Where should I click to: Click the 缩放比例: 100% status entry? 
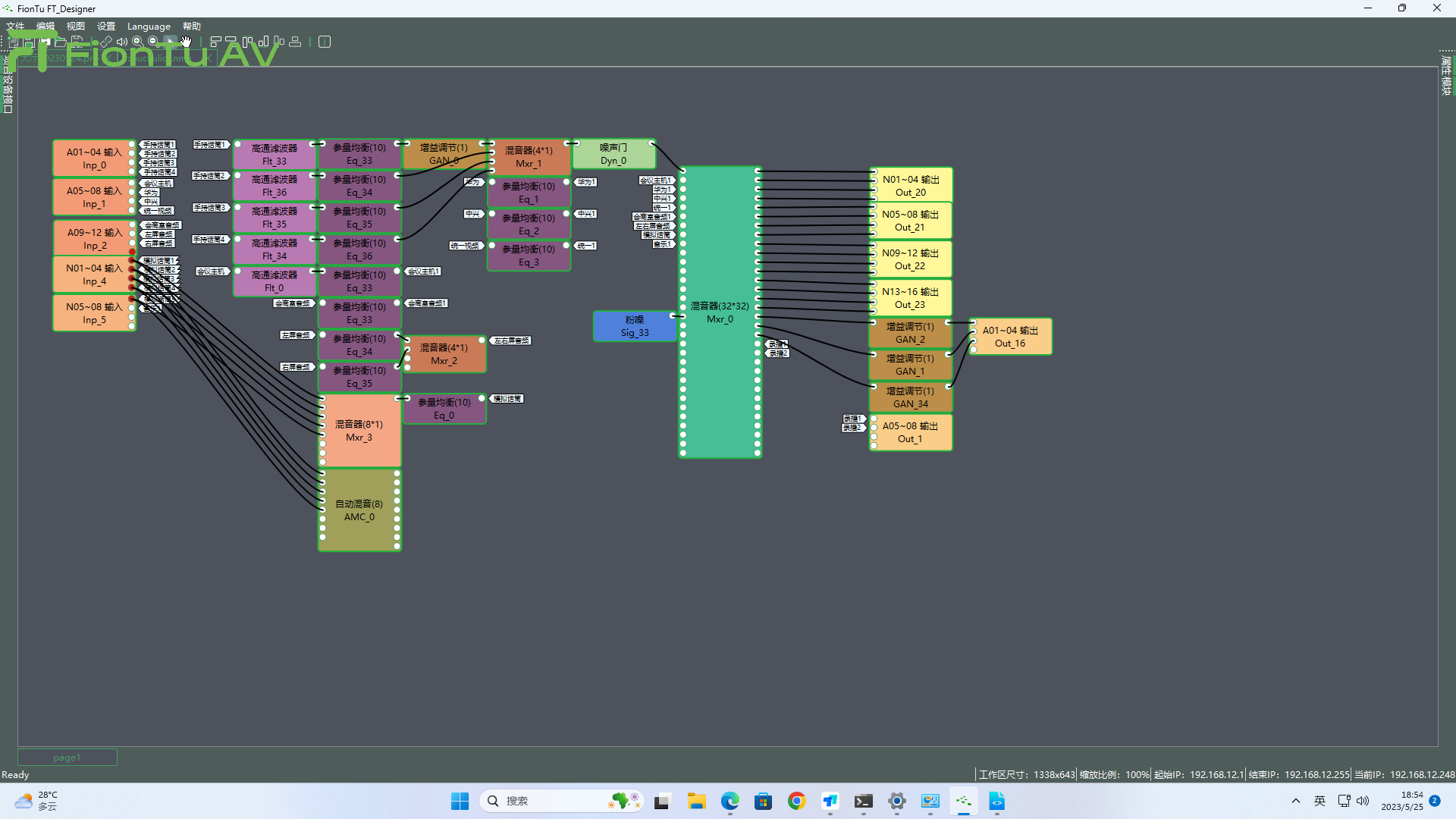coord(1114,774)
